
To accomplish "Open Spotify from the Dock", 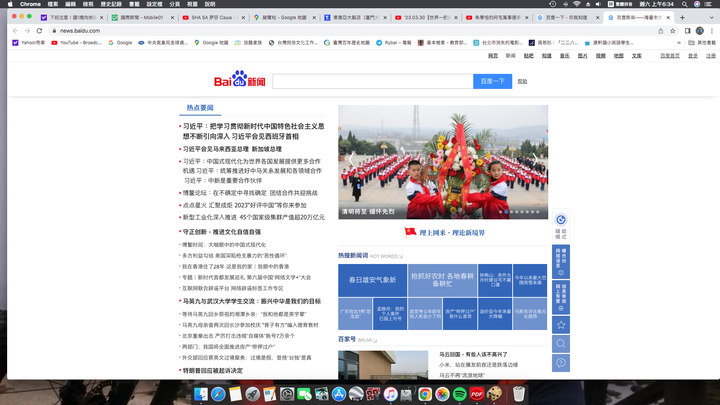I will pos(459,394).
